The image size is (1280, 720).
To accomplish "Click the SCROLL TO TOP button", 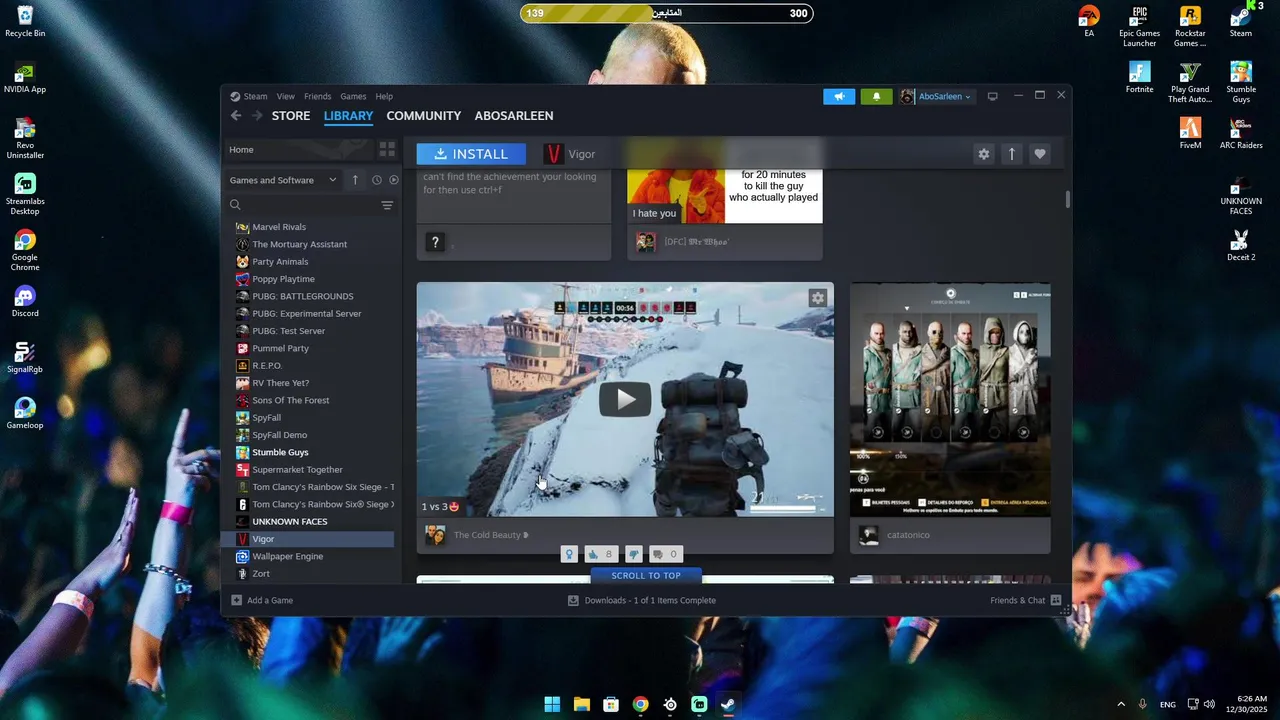I will click(x=646, y=576).
